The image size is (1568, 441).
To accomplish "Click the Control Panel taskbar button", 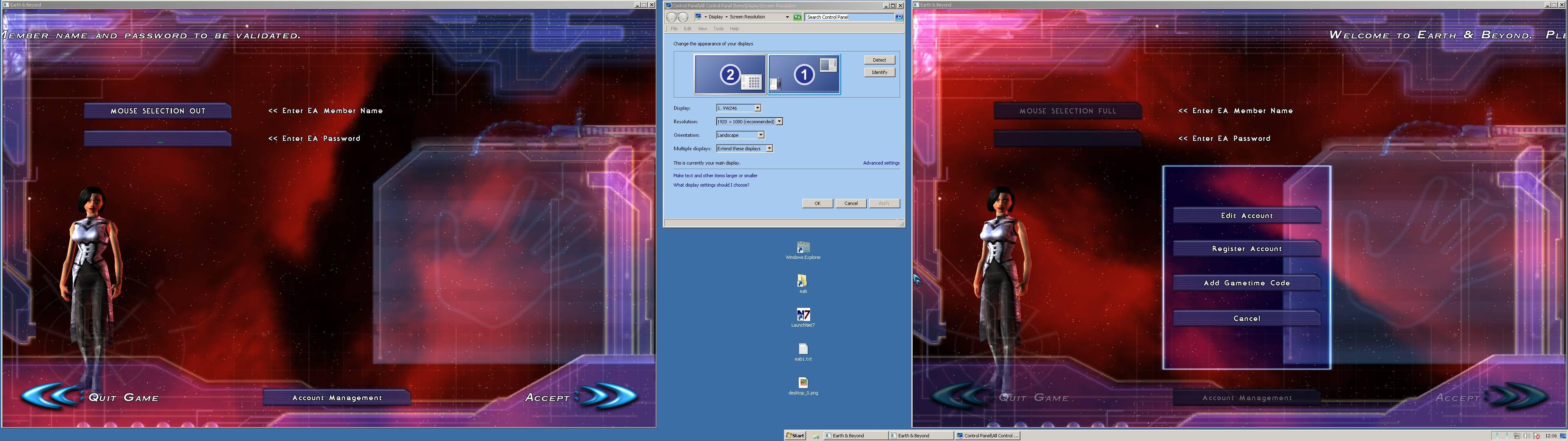I will [987, 436].
